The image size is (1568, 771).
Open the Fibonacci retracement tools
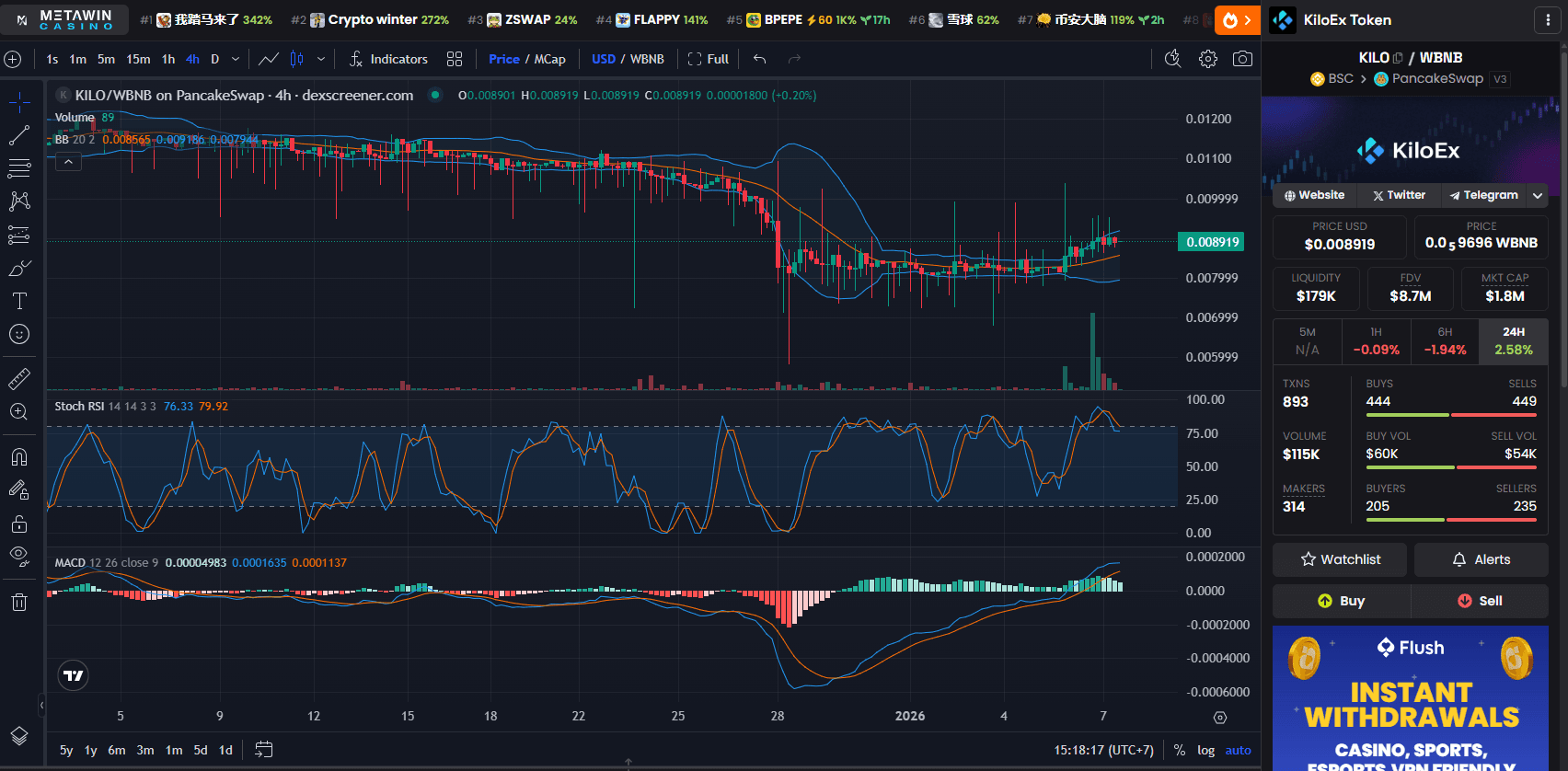pyautogui.click(x=19, y=168)
